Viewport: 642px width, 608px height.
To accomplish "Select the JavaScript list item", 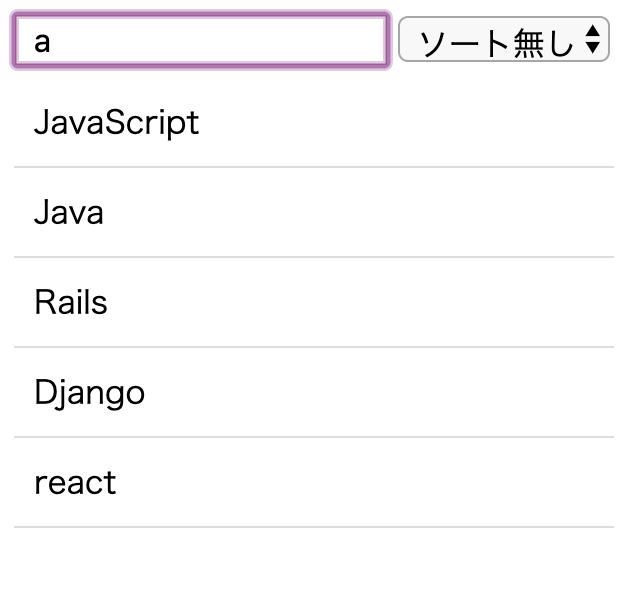I will [313, 123].
